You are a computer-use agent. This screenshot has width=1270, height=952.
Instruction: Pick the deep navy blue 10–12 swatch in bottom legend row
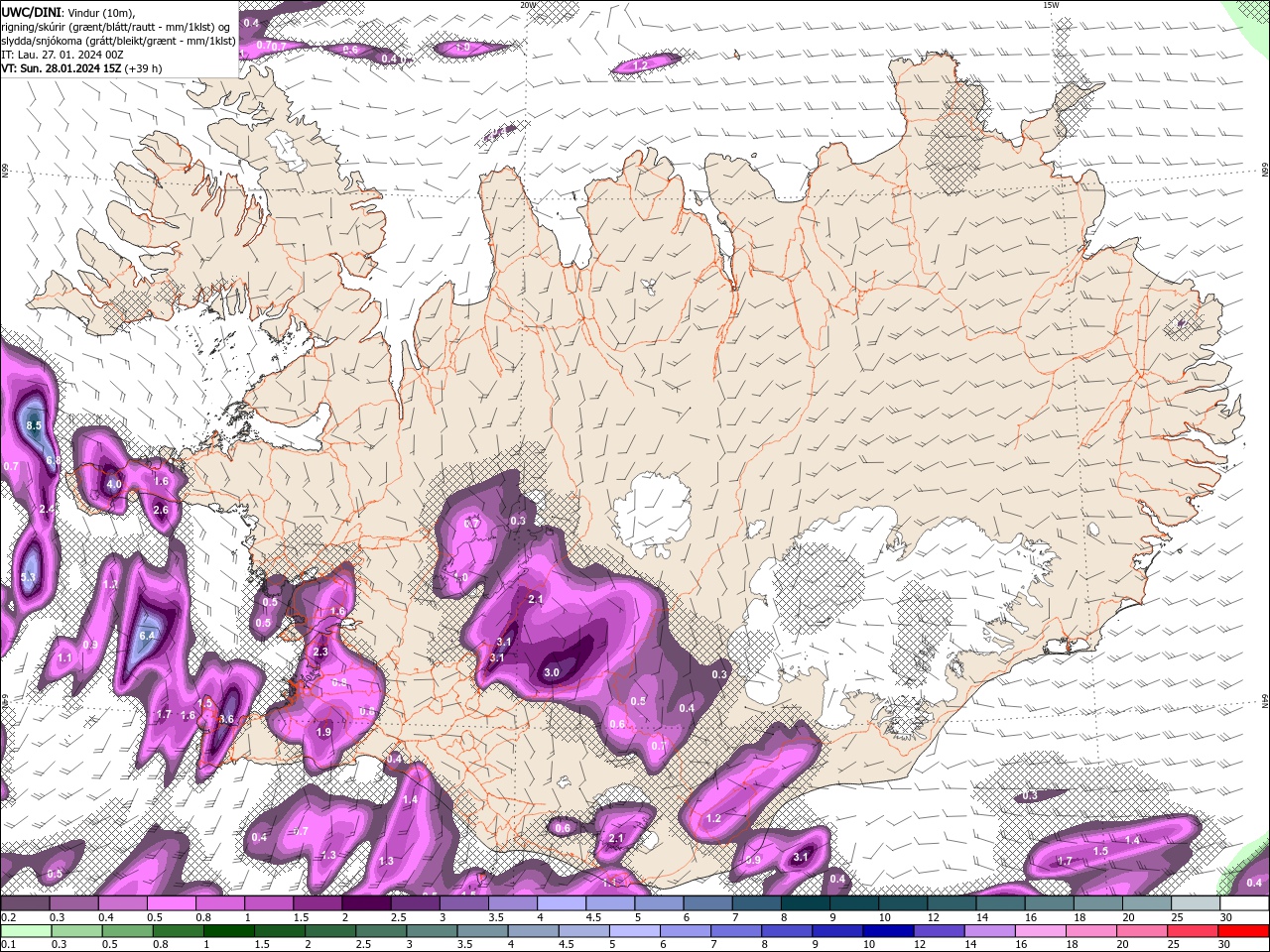pyautogui.click(x=888, y=931)
